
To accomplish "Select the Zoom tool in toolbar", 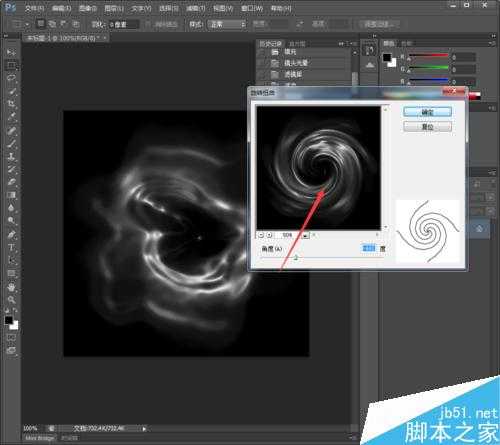I will [x=11, y=299].
